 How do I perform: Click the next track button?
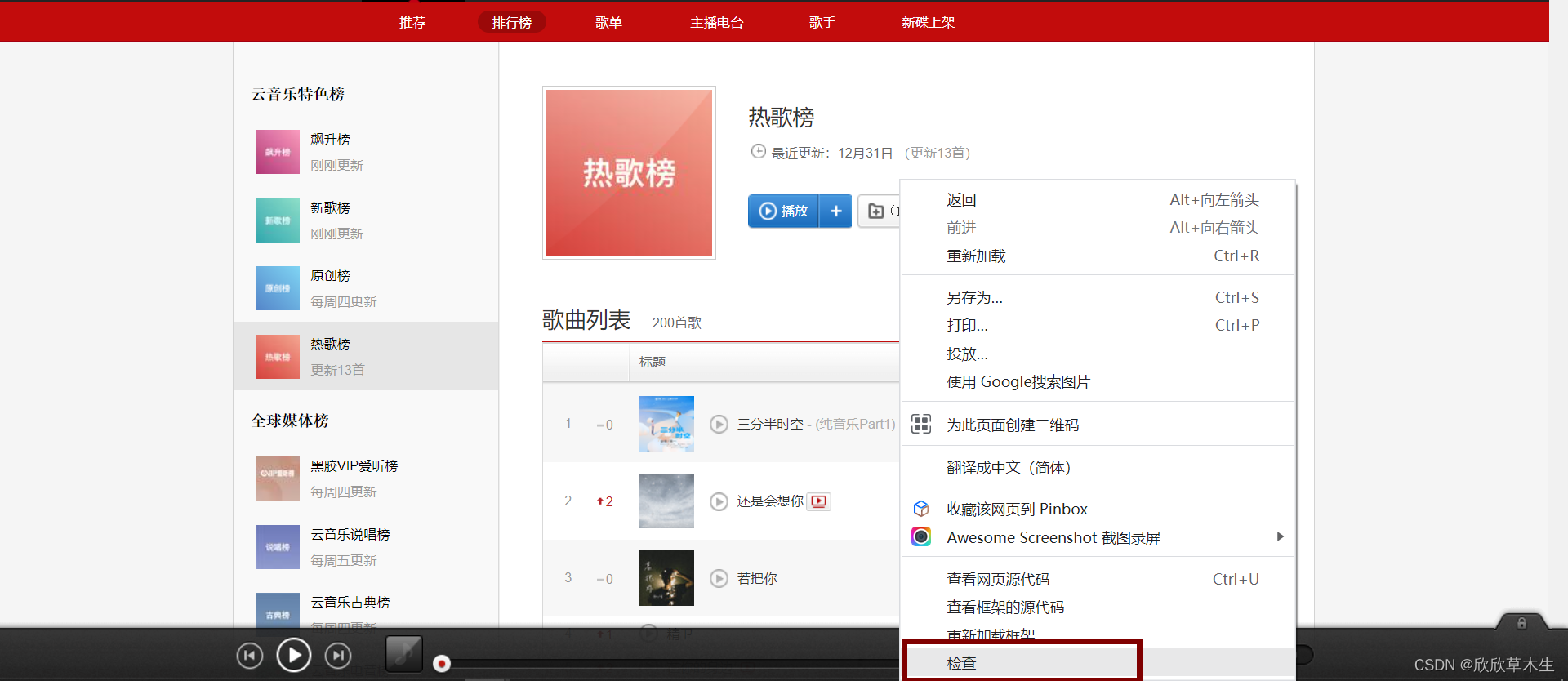coord(338,655)
